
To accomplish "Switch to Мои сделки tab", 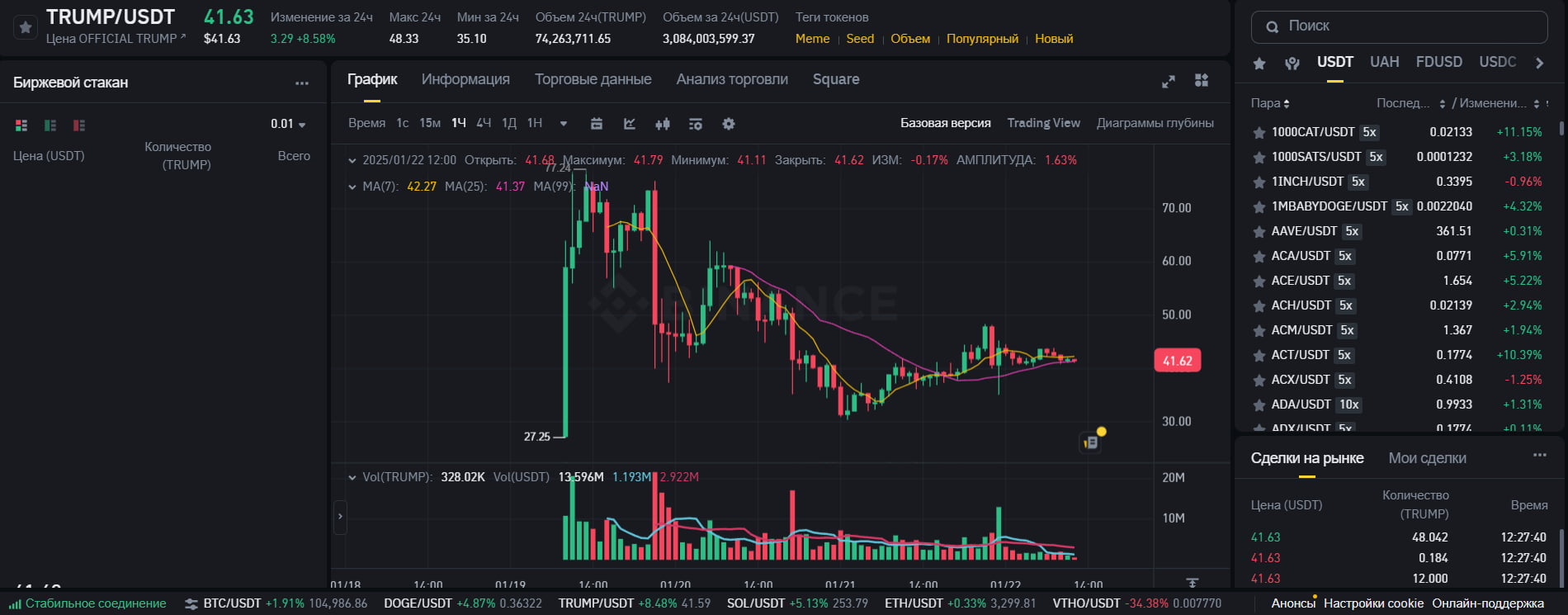I will pyautogui.click(x=1427, y=458).
